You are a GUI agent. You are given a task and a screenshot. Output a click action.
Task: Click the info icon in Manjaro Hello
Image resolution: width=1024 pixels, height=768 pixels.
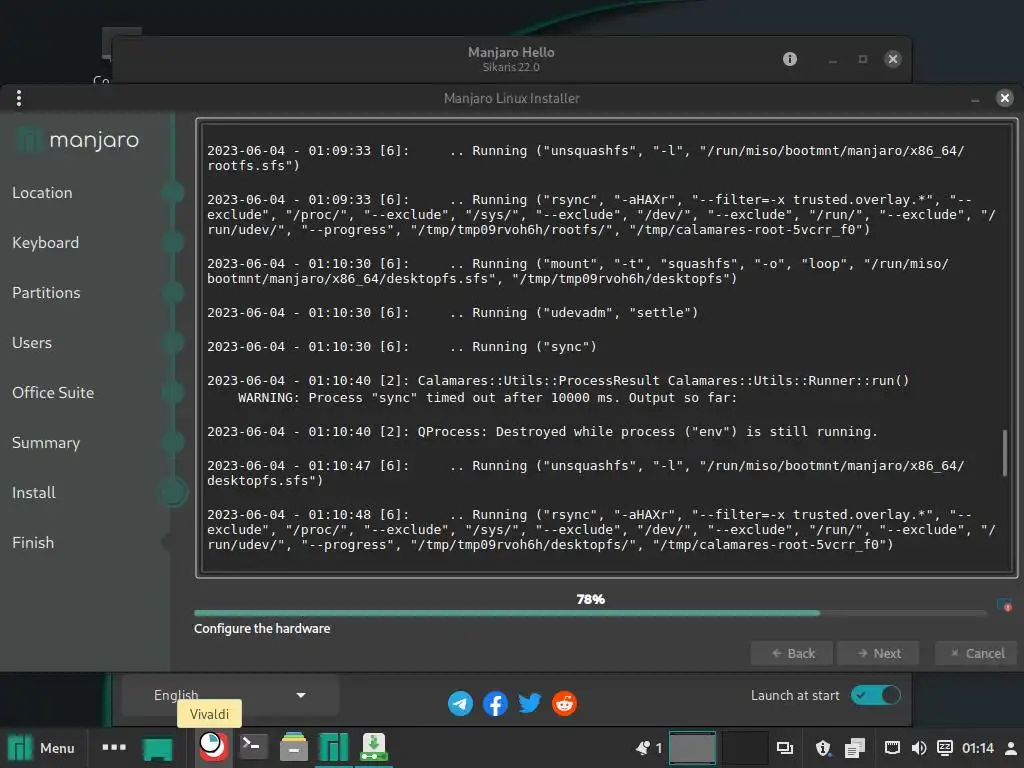point(790,59)
